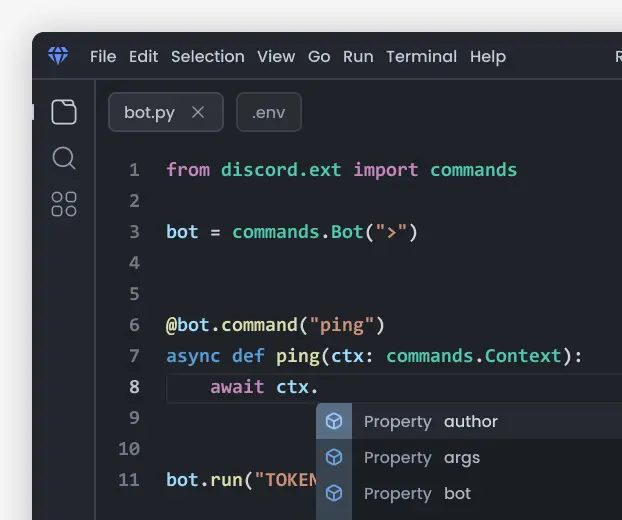The height and width of the screenshot is (520, 622).
Task: Switch to the bot.py tab
Action: pos(166,112)
